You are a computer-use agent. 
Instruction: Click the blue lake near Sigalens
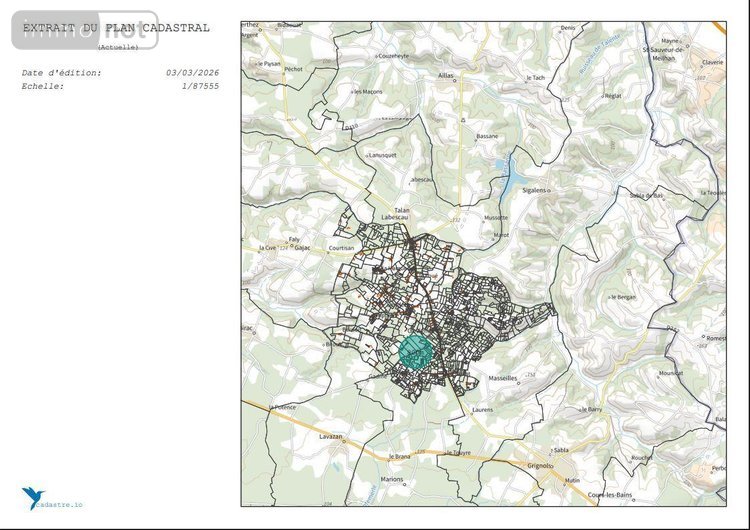(508, 178)
